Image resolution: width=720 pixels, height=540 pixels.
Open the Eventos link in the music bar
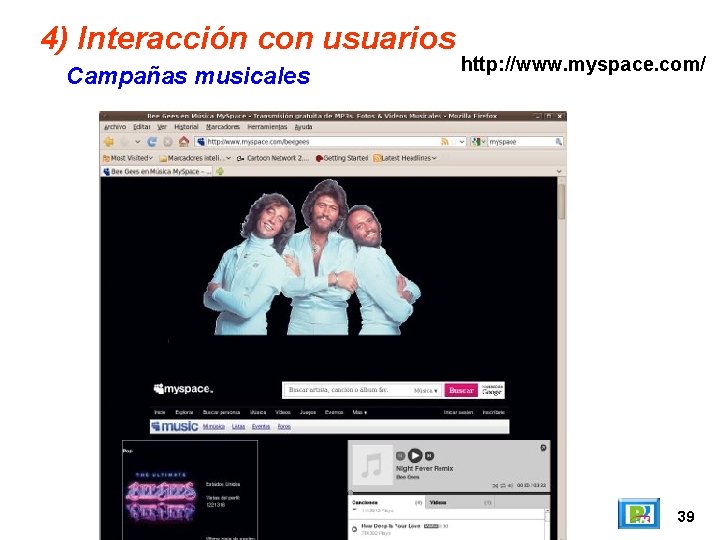coord(261,427)
